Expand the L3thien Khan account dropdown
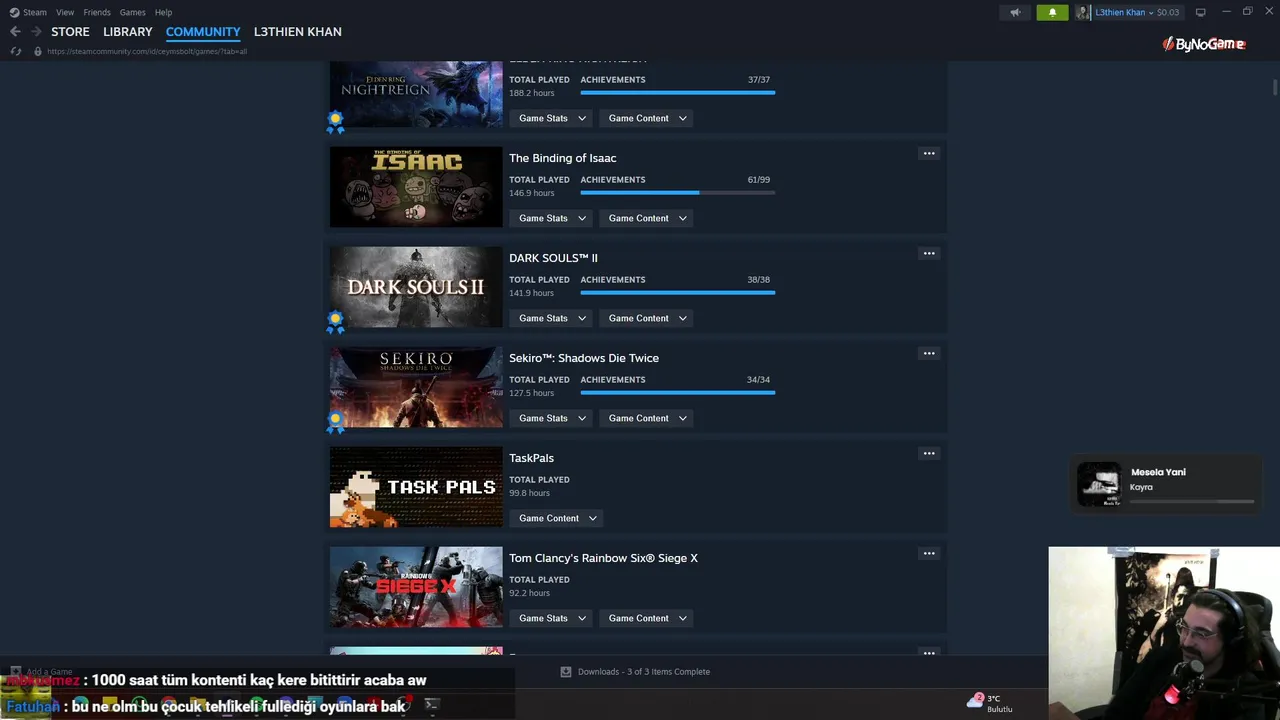The width and height of the screenshot is (1280, 720). tap(1124, 12)
